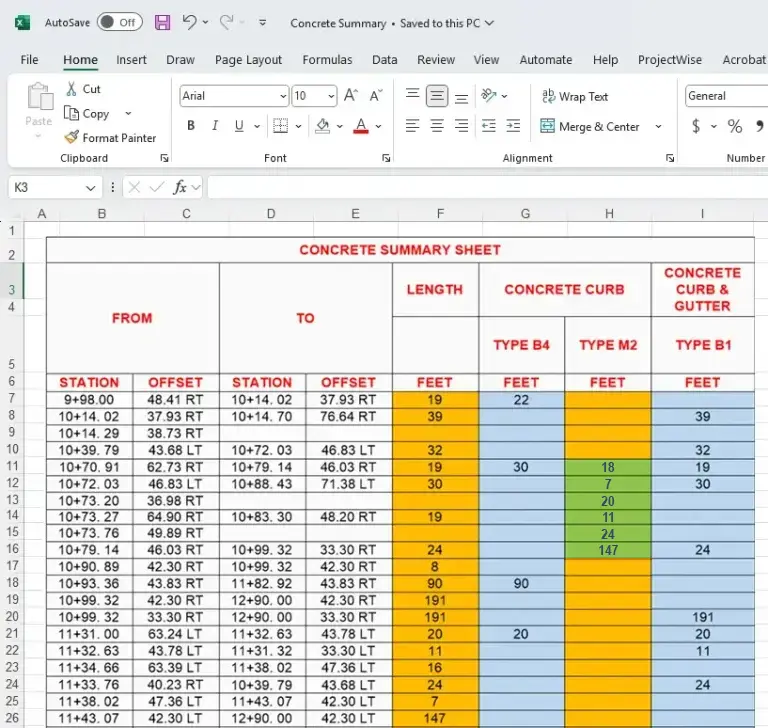Click the Undo arrow icon
768x728 pixels.
click(x=189, y=22)
